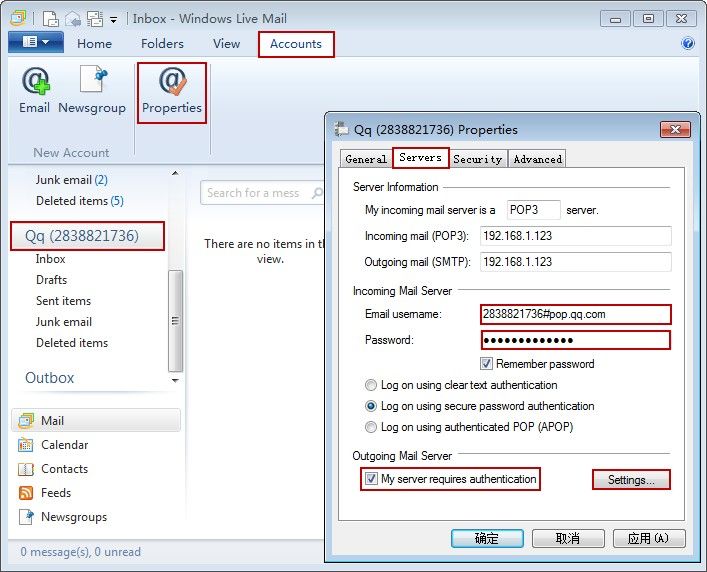This screenshot has height=572, width=707.
Task: Click the Feeds RSS icon
Action: 26,493
